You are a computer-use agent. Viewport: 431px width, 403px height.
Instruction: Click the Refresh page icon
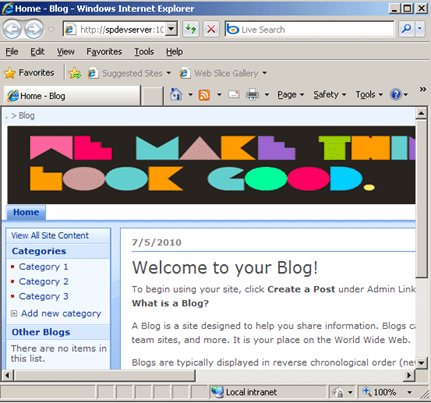[x=191, y=29]
